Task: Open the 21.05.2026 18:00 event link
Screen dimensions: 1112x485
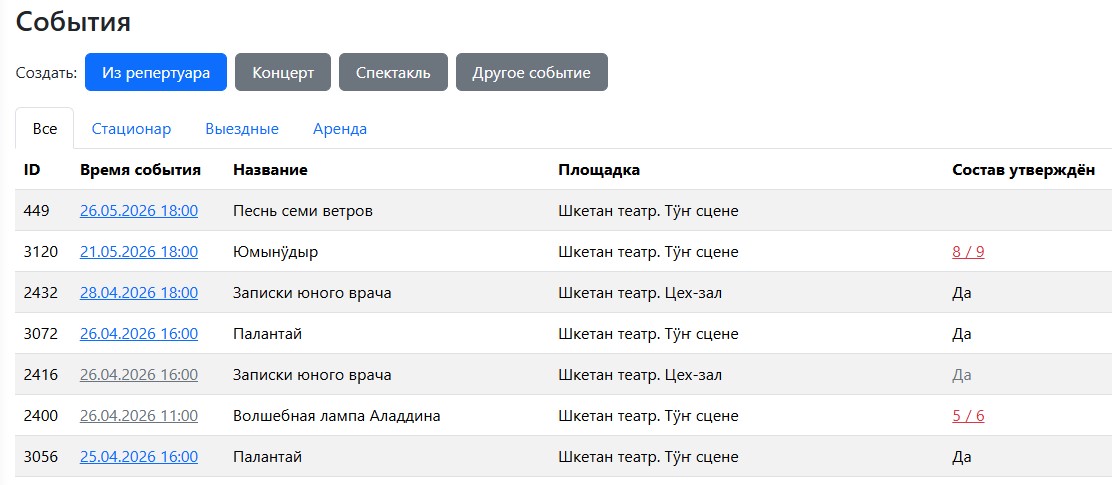Action: [139, 252]
